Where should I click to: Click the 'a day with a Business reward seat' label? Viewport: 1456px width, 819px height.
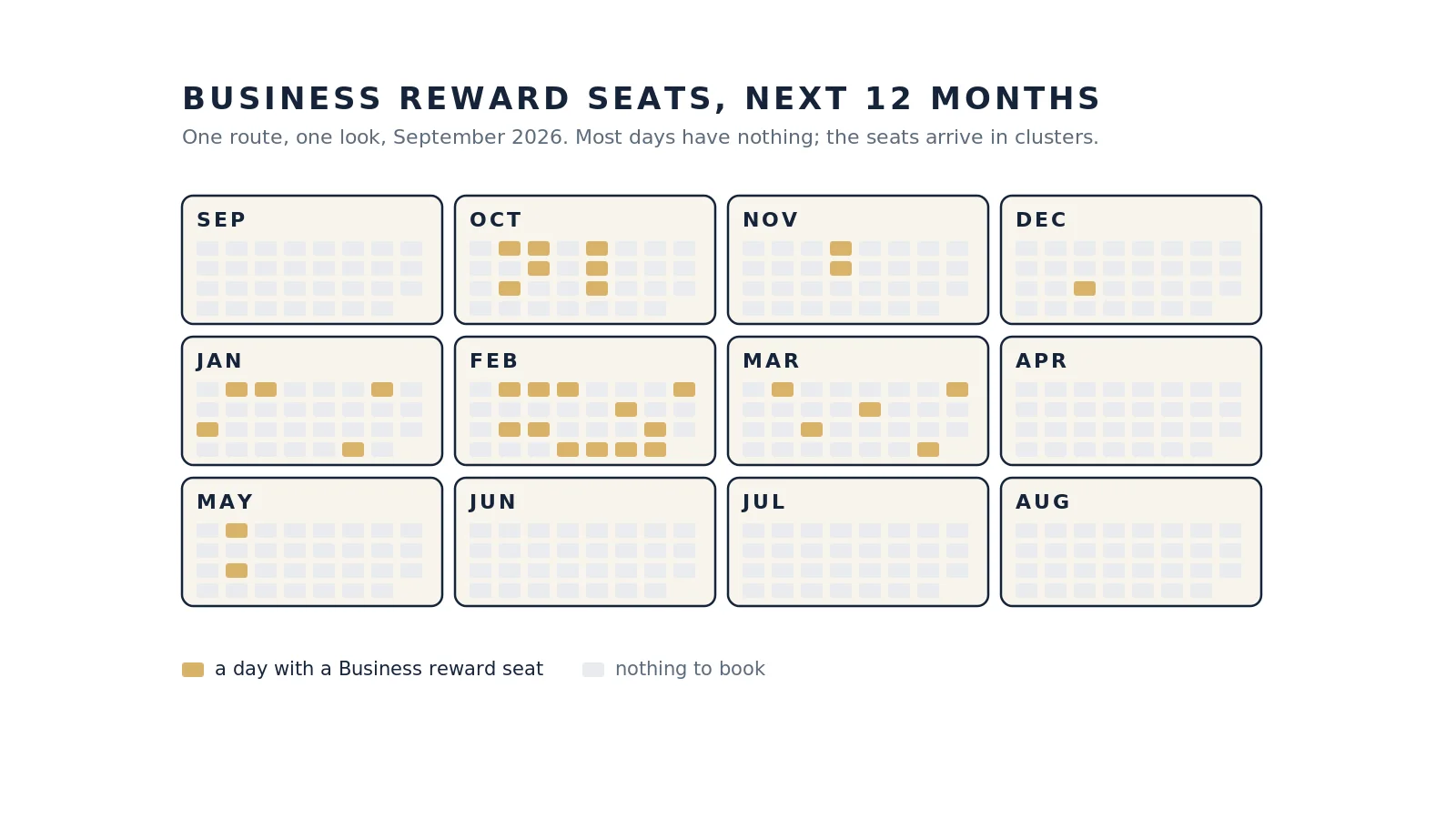(x=379, y=669)
